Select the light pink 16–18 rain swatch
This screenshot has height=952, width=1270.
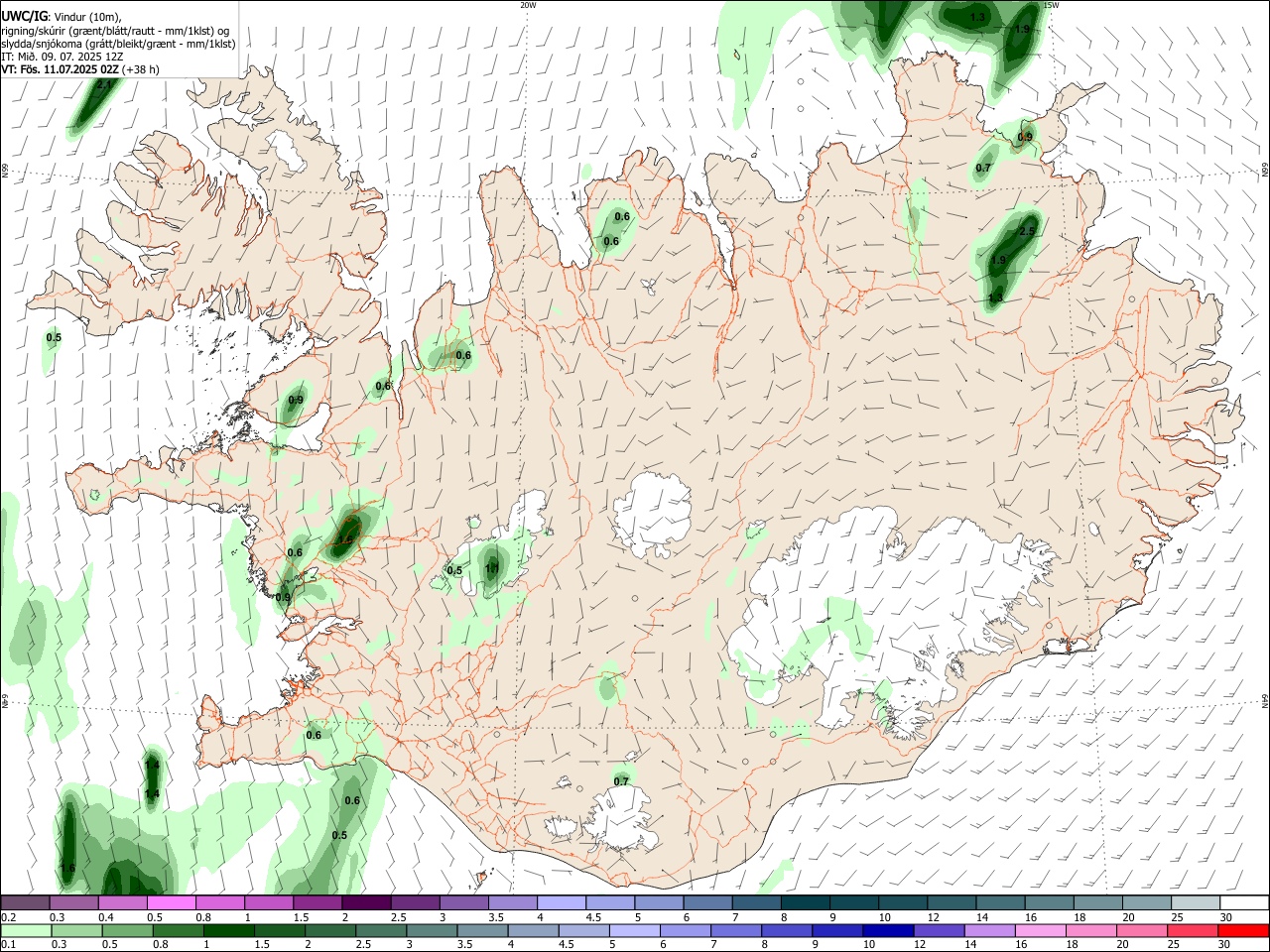pyautogui.click(x=1040, y=930)
